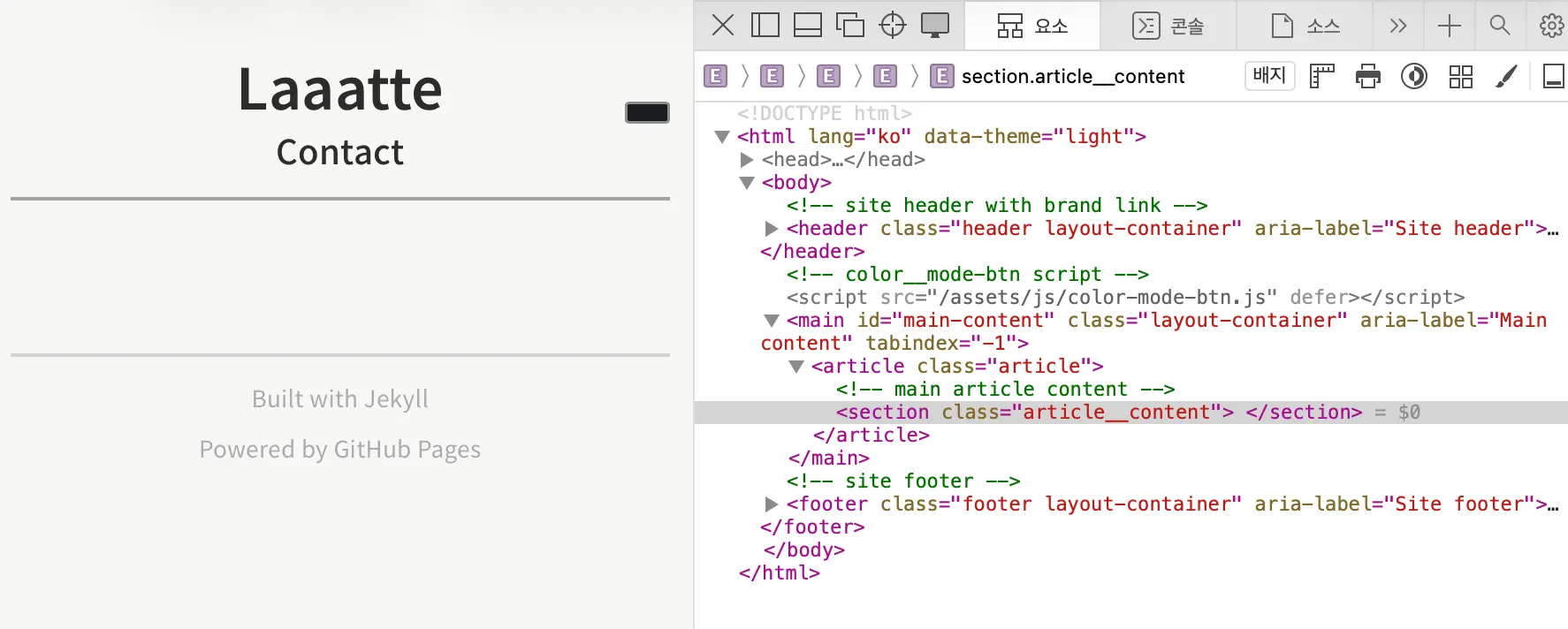
Task: Open the Jekyll link in footer
Action: point(396,399)
